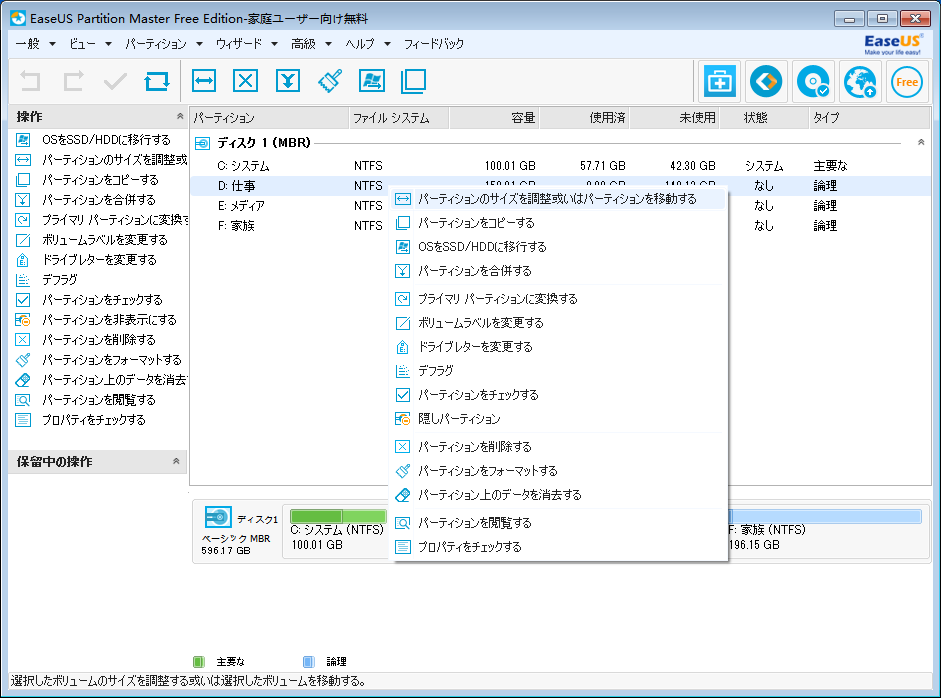Click the format partition brush toolbar icon
The image size is (941, 698).
pos(330,81)
